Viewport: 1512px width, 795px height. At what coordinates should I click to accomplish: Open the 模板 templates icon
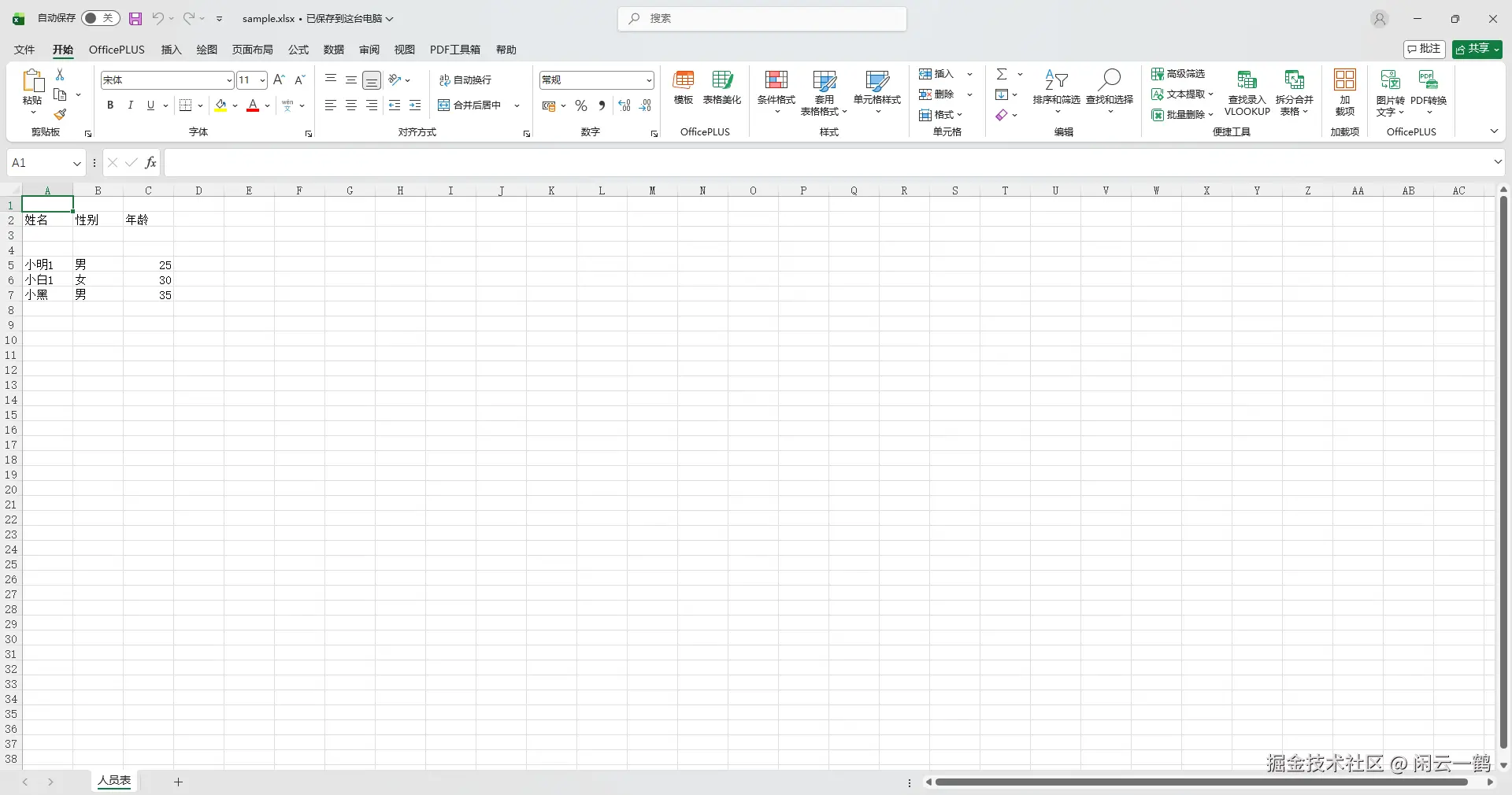[684, 87]
